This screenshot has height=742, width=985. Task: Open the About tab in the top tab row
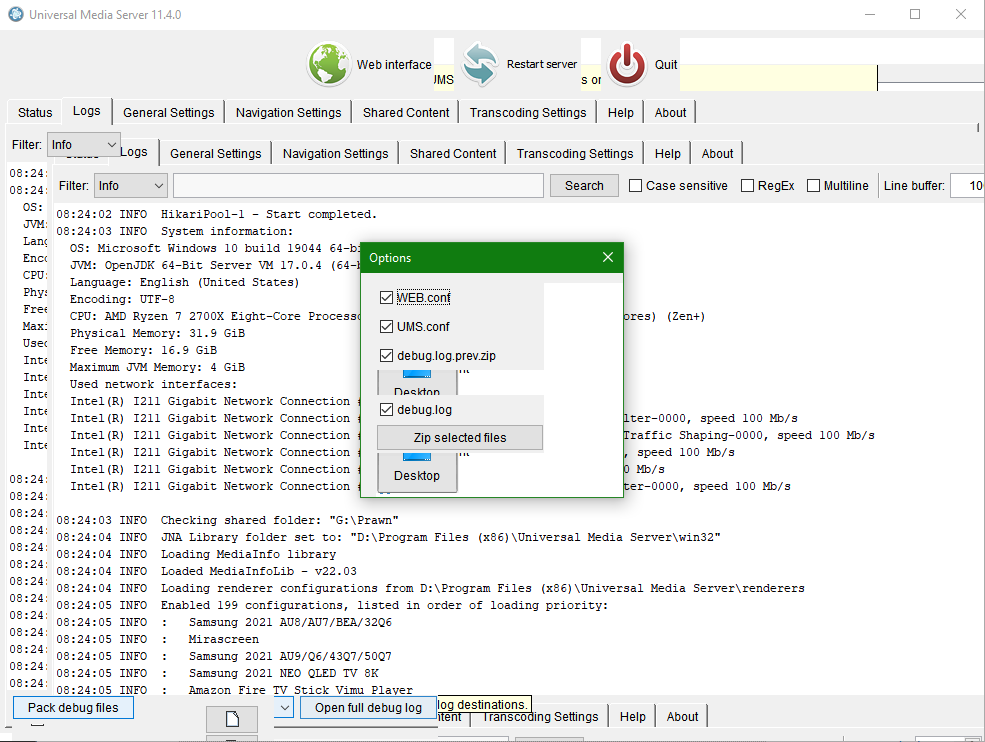click(670, 112)
